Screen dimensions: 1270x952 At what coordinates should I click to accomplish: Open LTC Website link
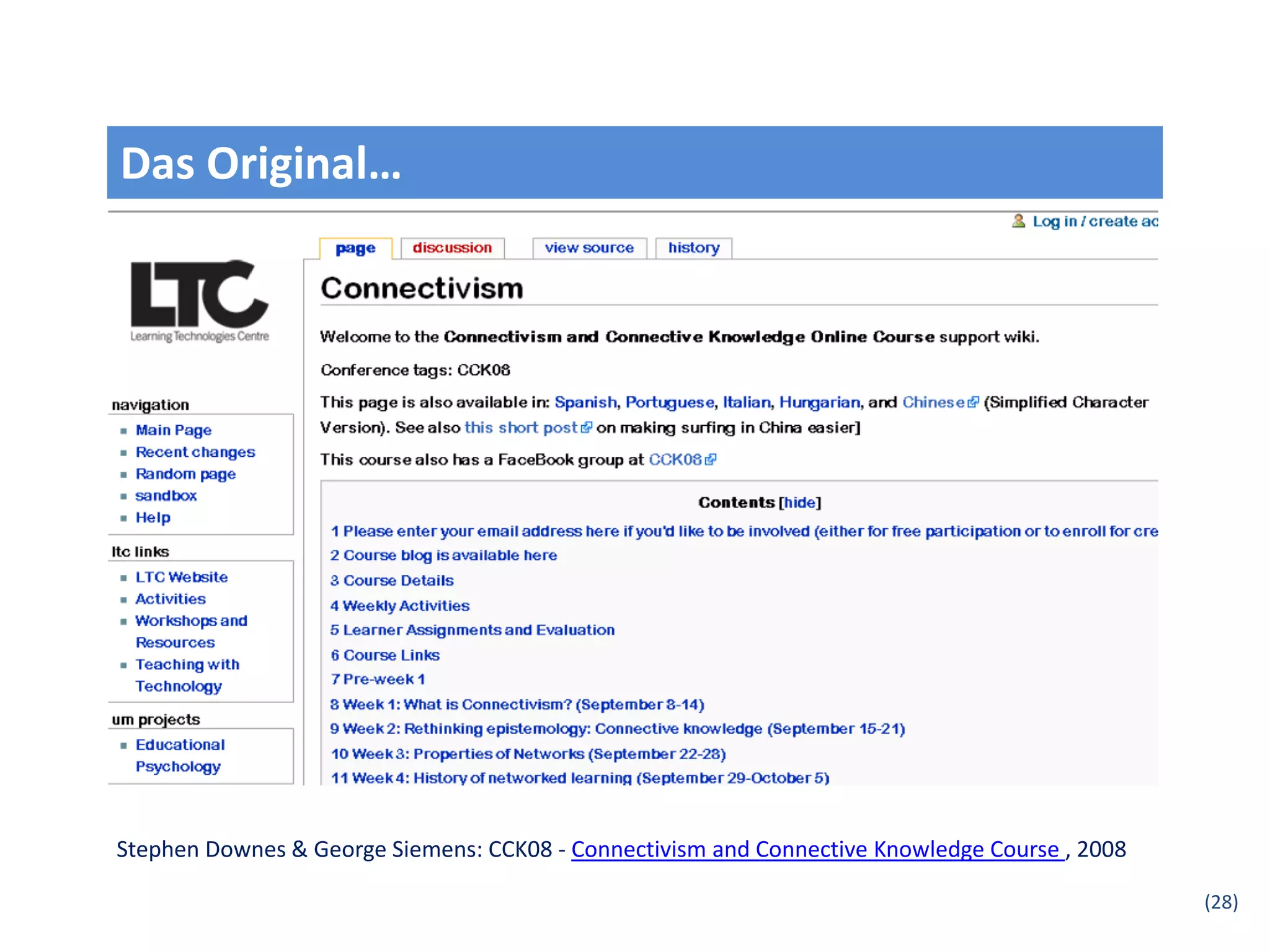[x=182, y=577]
